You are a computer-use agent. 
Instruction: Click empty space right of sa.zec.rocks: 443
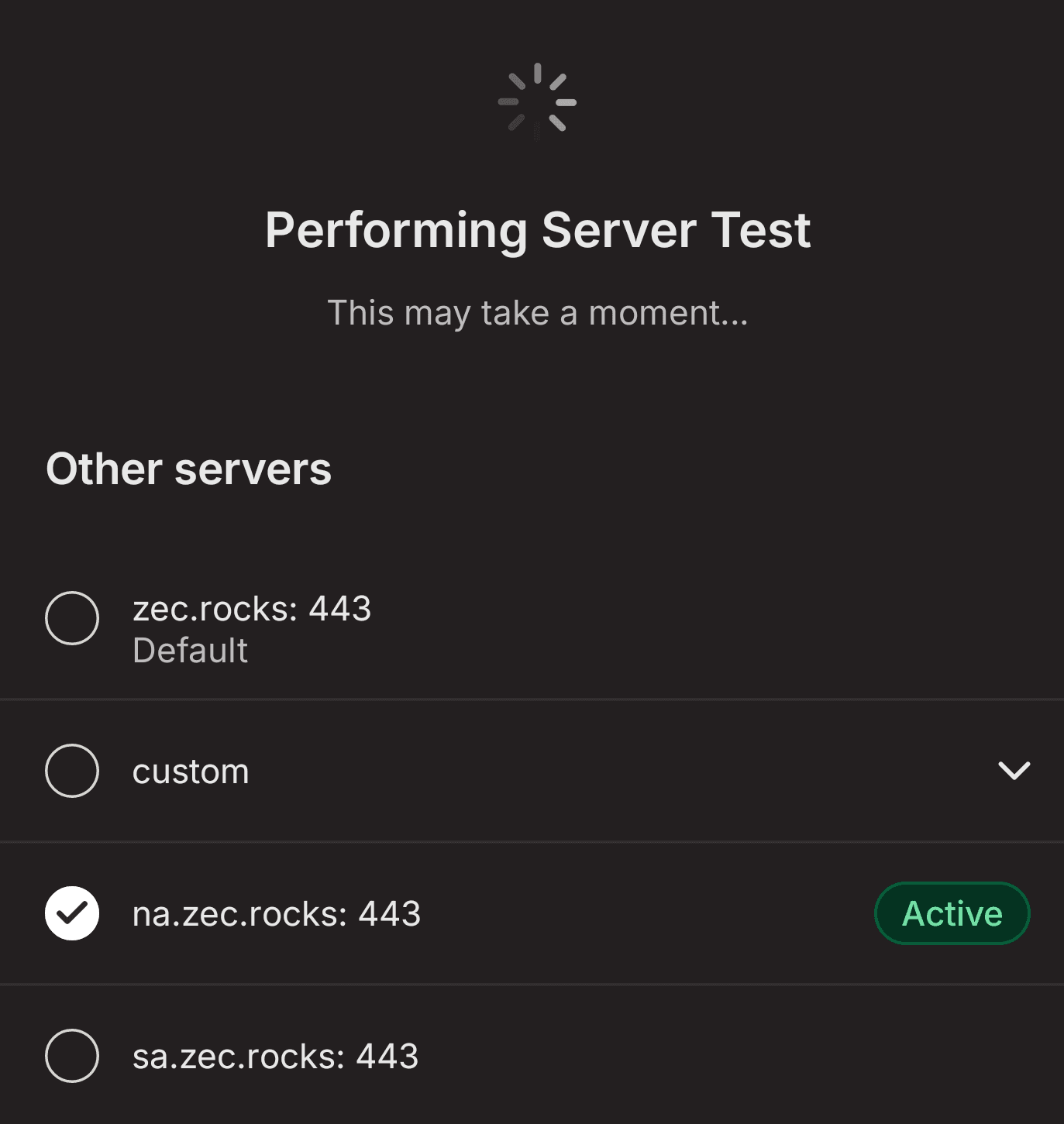[728, 1056]
